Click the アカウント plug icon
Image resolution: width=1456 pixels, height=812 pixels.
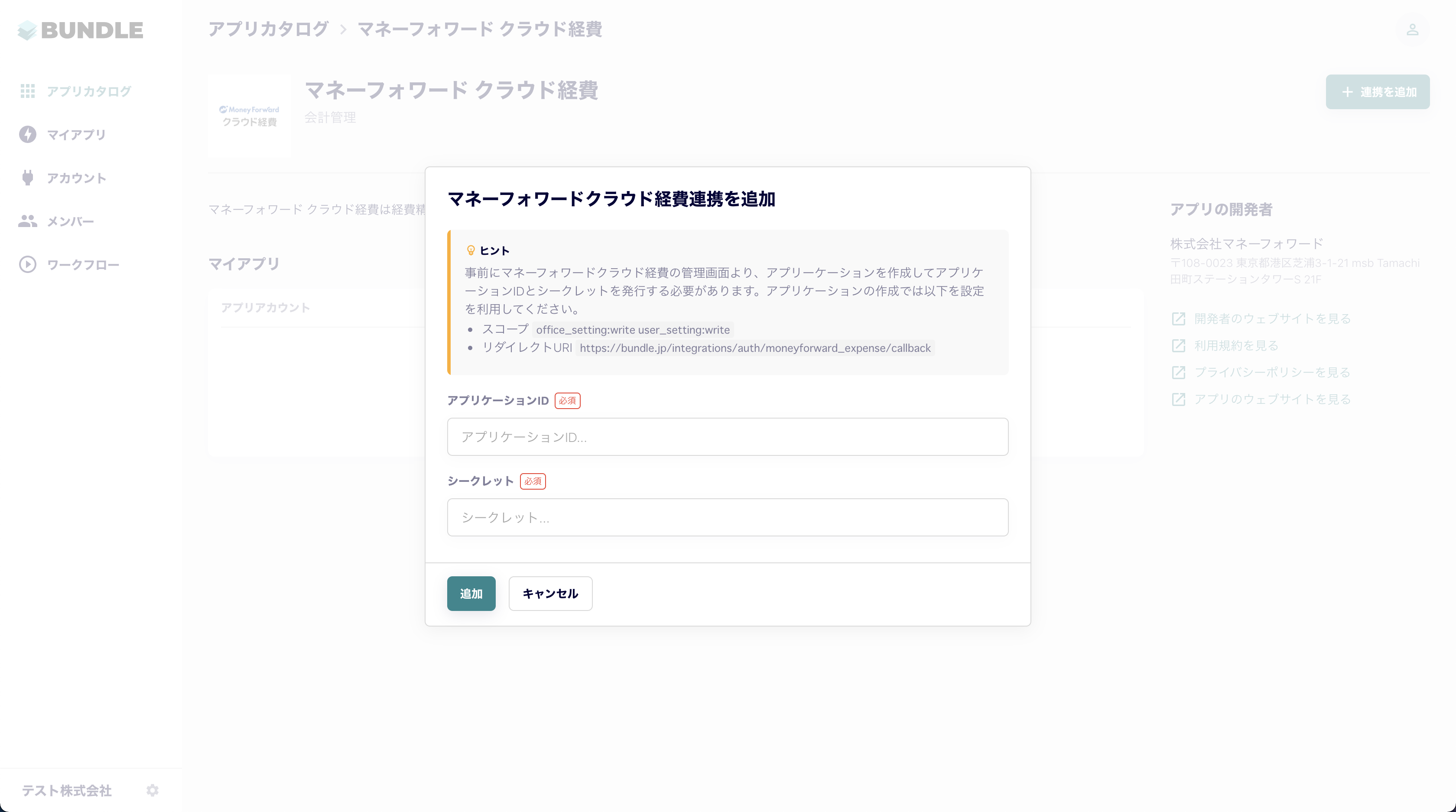click(27, 178)
